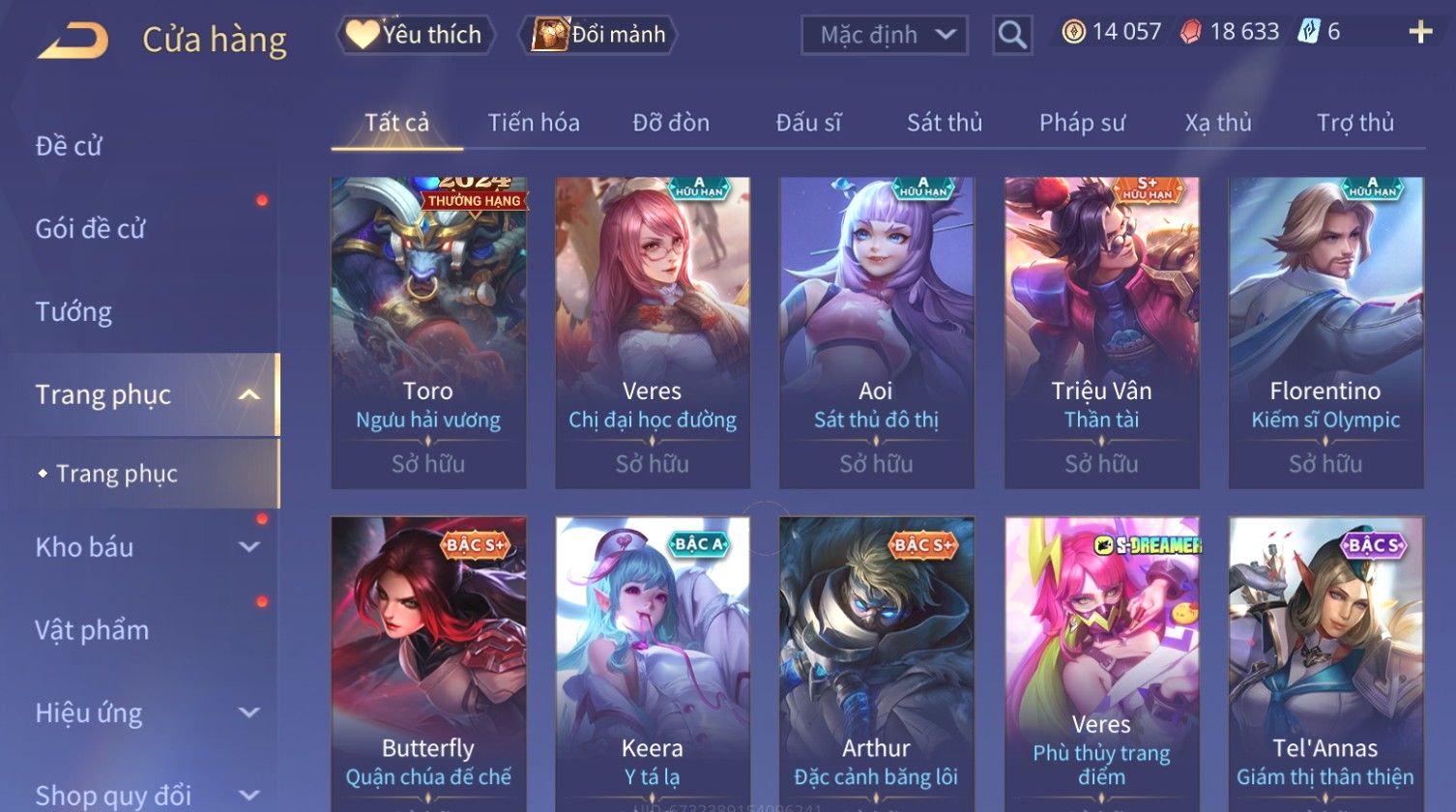This screenshot has height=812, width=1456.
Task: Expand the Hiệu ứng sidebar section
Action: point(249,713)
